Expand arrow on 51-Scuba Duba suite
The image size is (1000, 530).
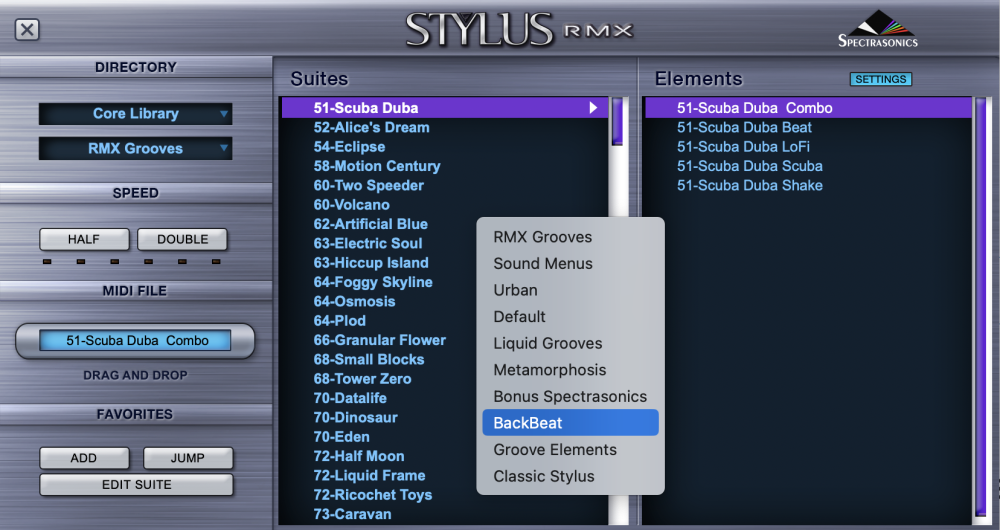click(593, 108)
